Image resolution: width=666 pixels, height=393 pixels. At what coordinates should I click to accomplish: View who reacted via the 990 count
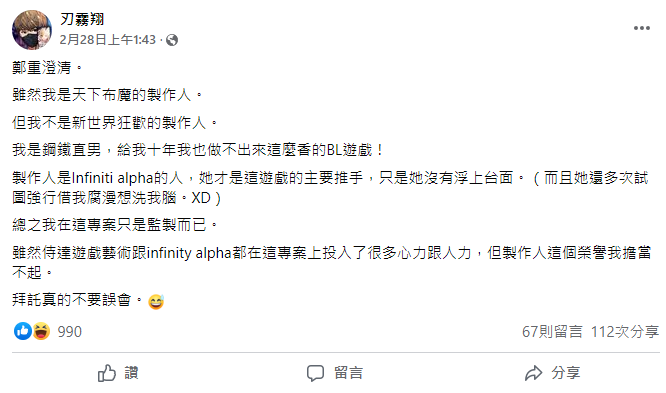click(x=70, y=331)
